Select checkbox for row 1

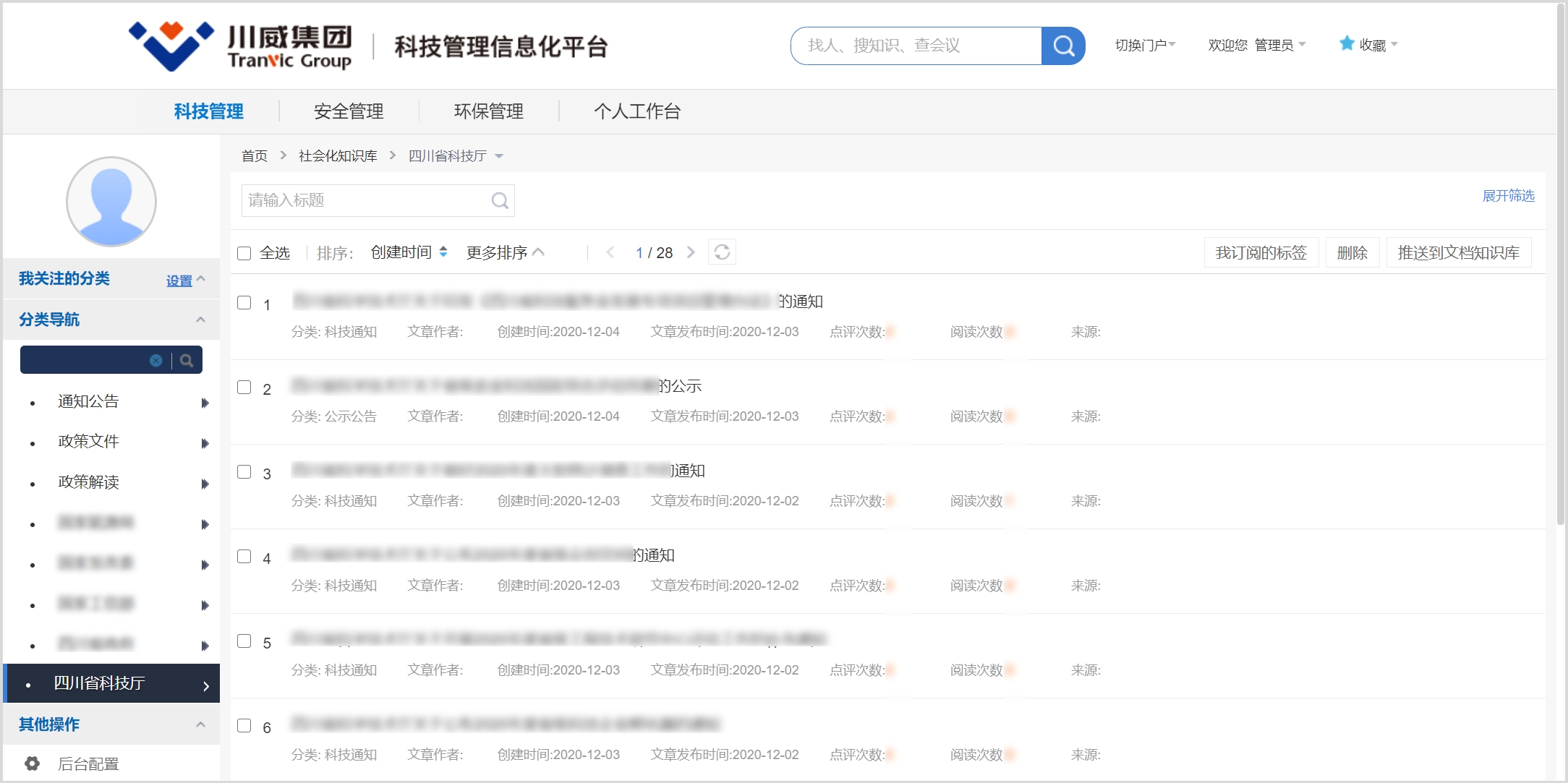(x=244, y=303)
